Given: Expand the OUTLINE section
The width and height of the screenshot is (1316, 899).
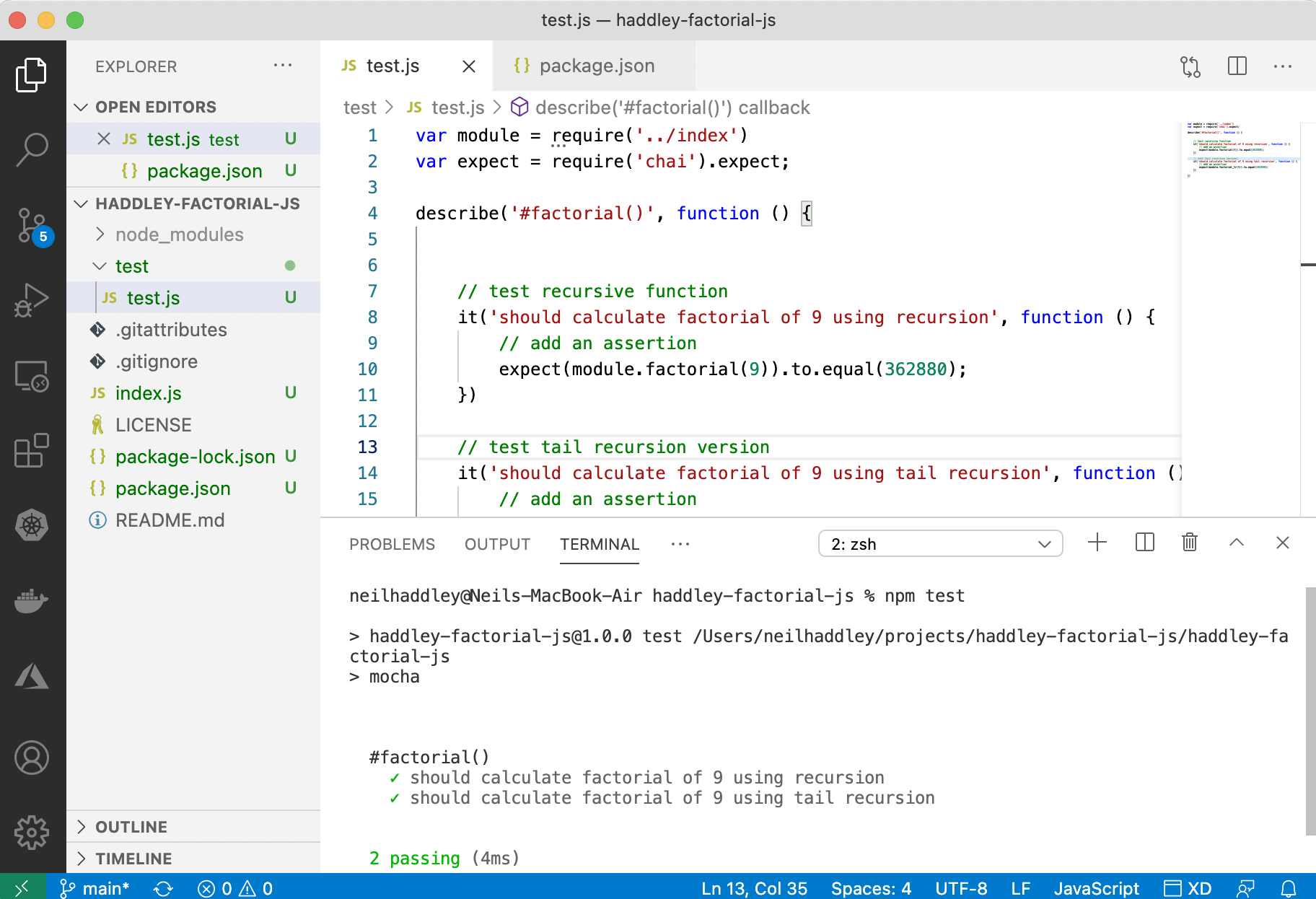Looking at the screenshot, I should pyautogui.click(x=131, y=827).
